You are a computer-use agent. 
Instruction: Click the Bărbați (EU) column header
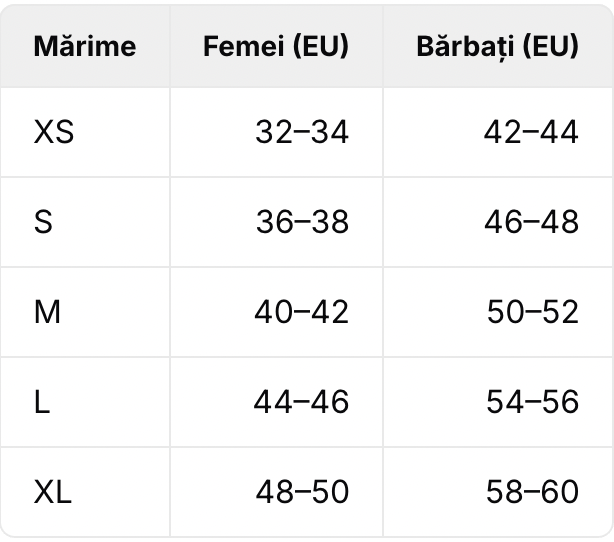pyautogui.click(x=498, y=46)
